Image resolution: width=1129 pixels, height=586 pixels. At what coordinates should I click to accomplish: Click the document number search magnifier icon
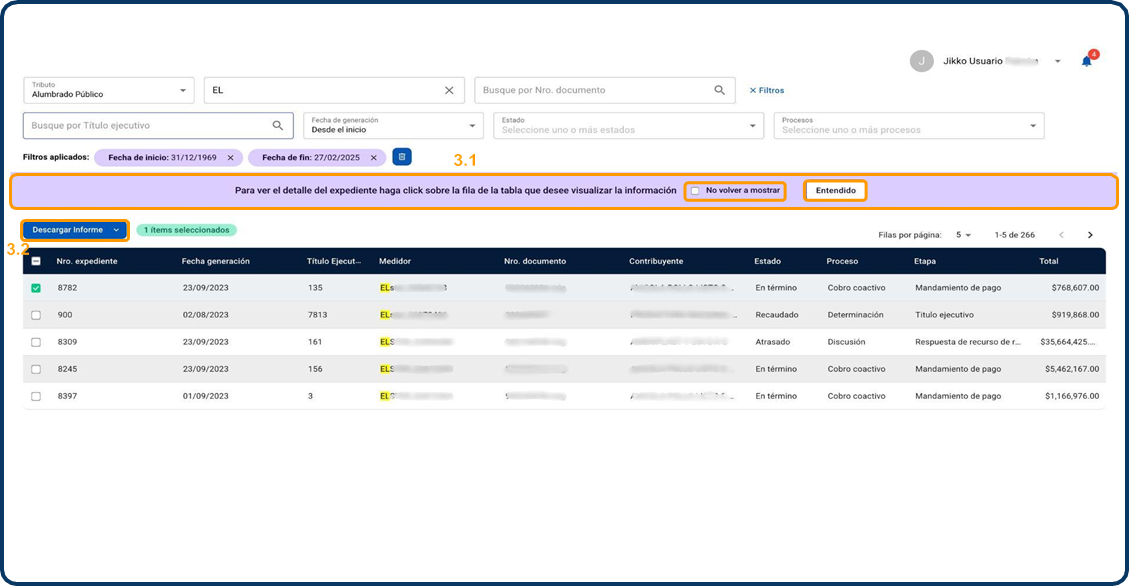[719, 90]
